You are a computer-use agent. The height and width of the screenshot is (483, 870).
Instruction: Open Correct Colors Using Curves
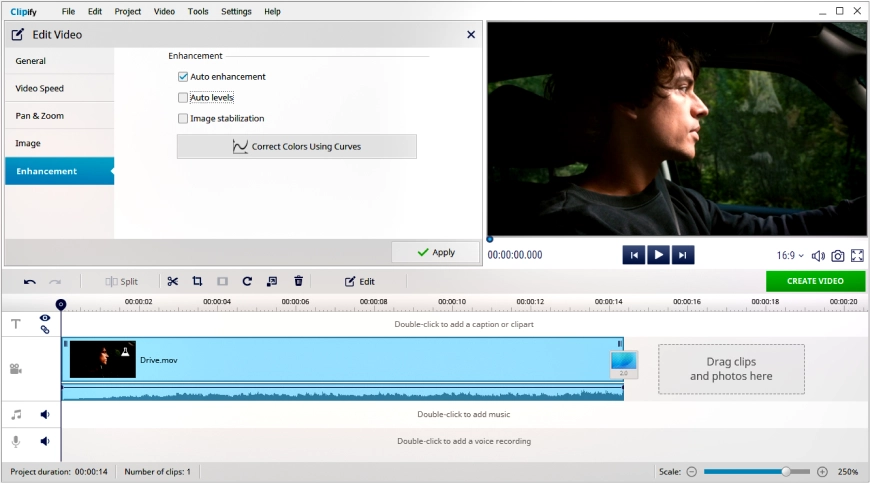pyautogui.click(x=297, y=146)
